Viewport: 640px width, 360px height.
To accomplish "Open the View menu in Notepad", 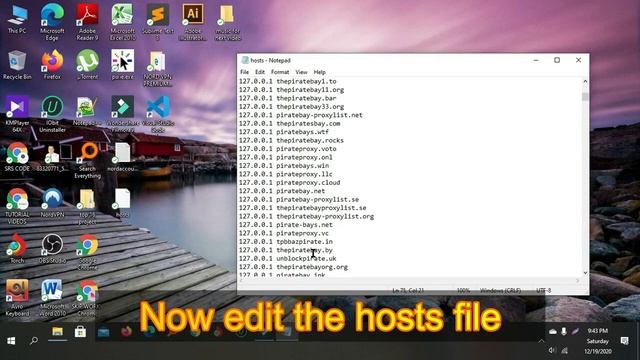I will (301, 72).
